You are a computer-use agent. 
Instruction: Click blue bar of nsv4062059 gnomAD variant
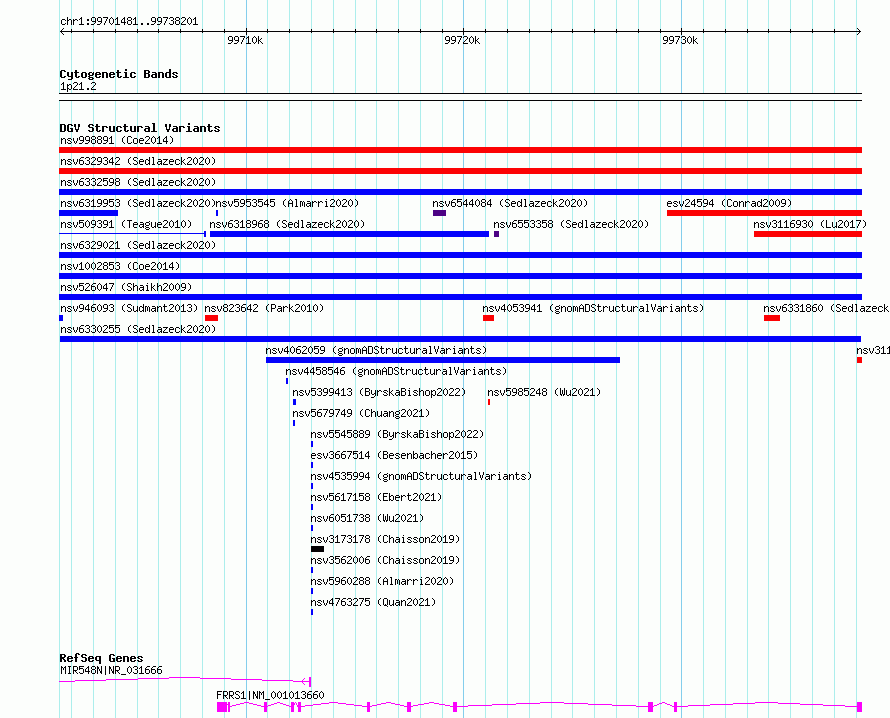pyautogui.click(x=443, y=360)
